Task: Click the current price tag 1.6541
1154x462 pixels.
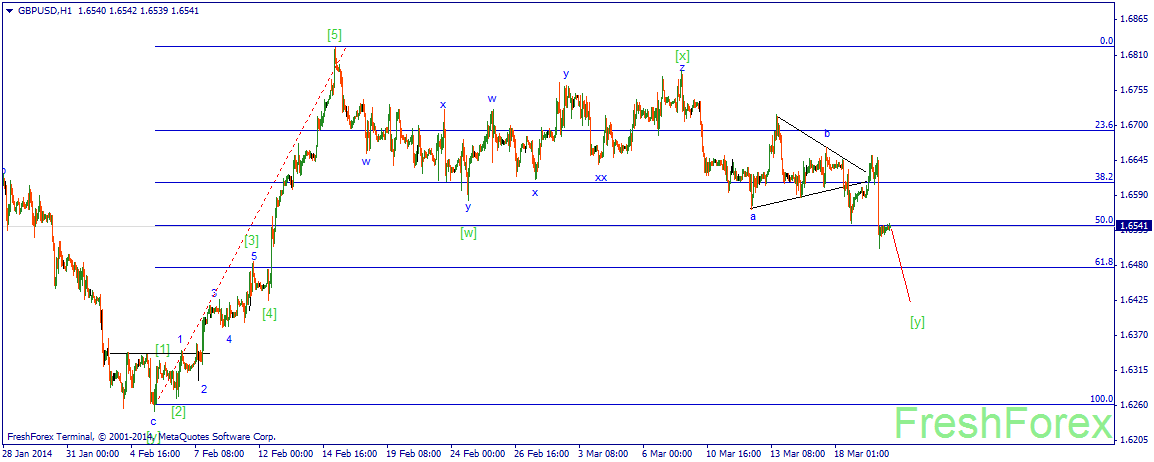Action: (x=1133, y=226)
